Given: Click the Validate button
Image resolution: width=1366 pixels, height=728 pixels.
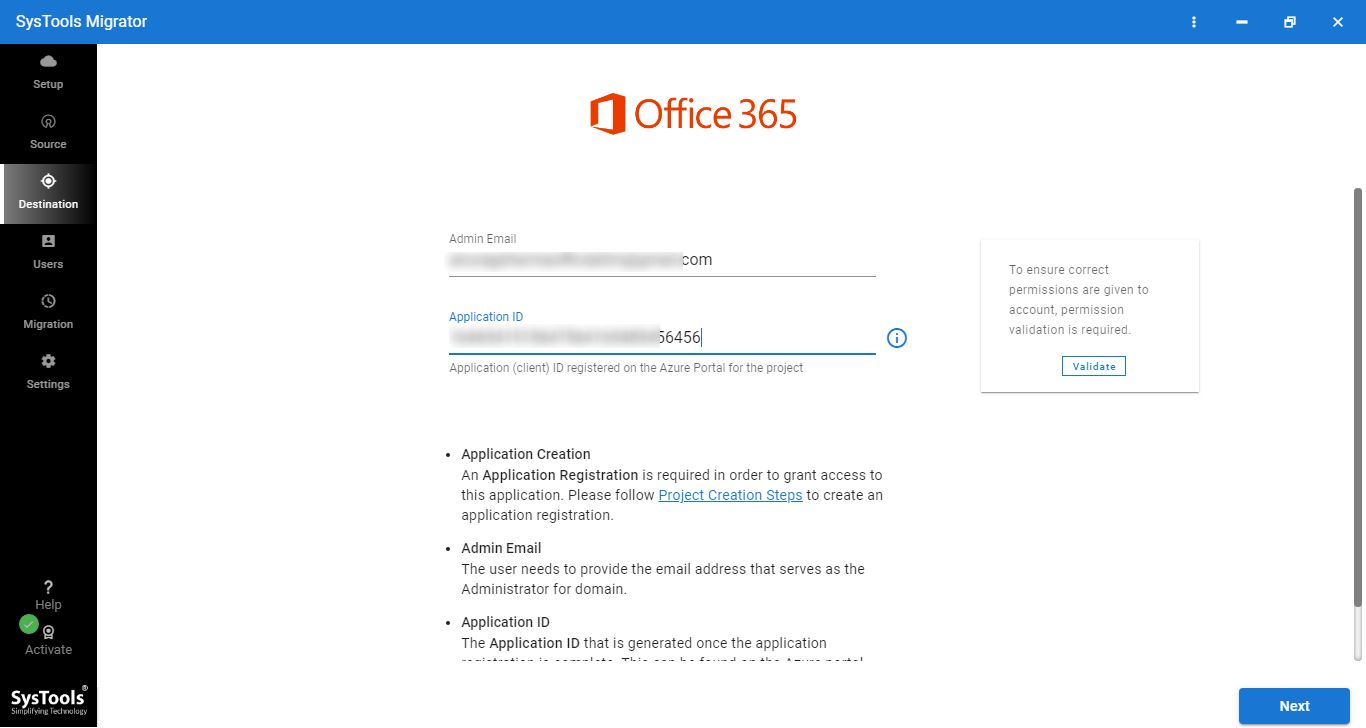Looking at the screenshot, I should click(x=1094, y=366).
